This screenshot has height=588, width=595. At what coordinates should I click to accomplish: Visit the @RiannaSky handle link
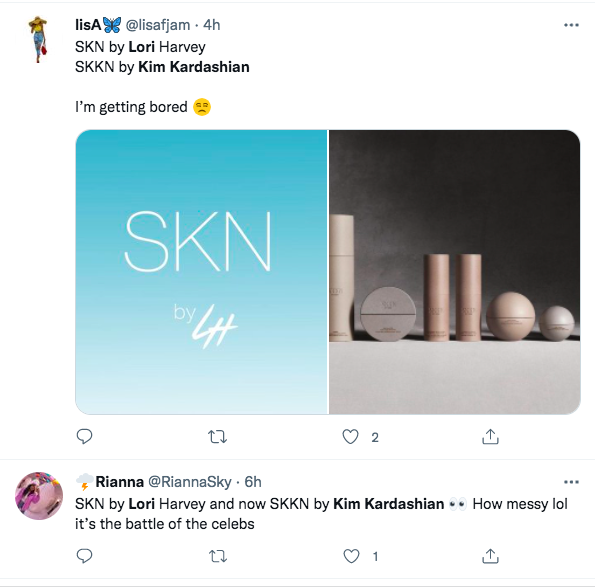(189, 482)
